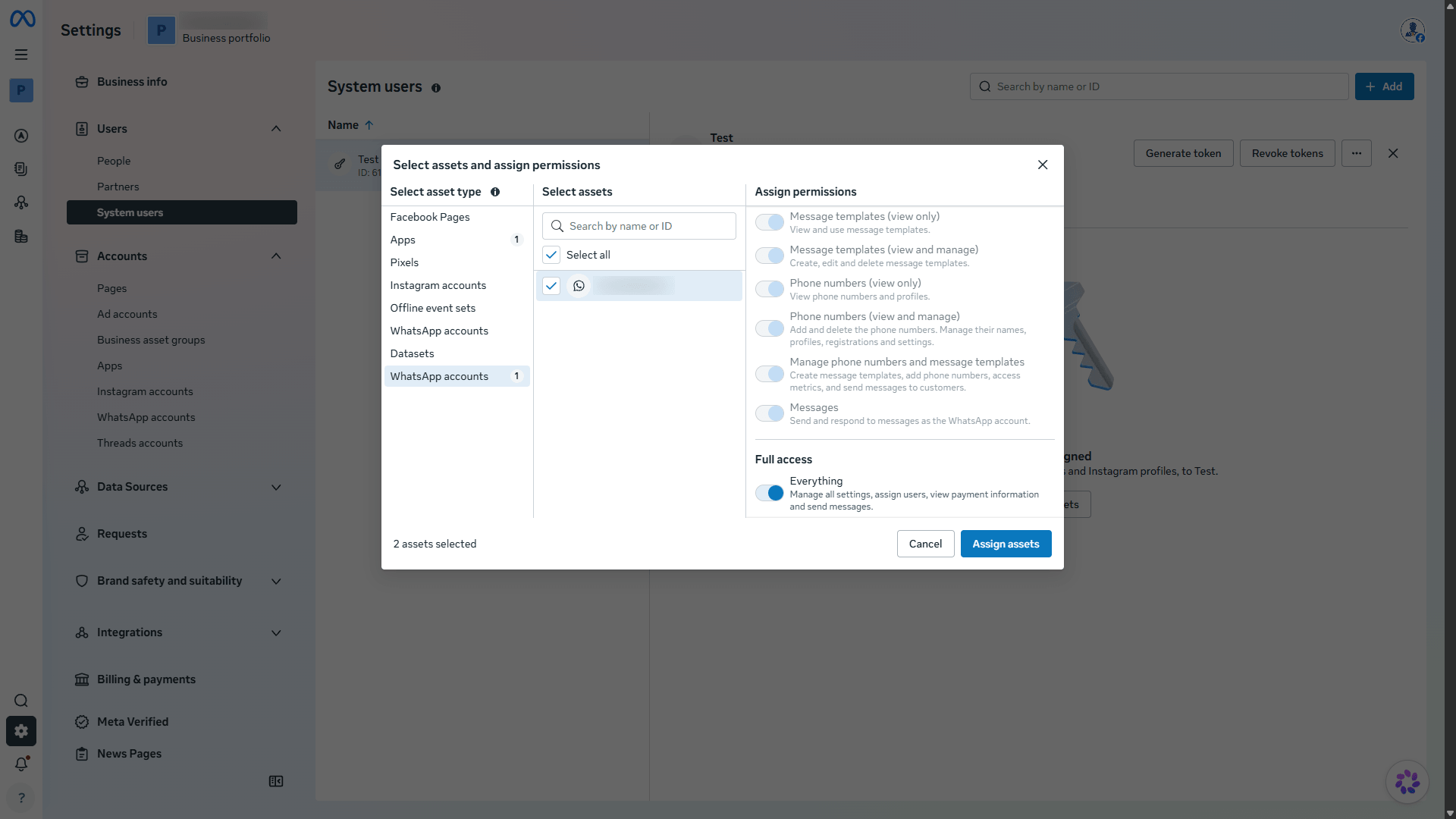Focus the asset search by name field
The image size is (1456, 819).
point(639,226)
